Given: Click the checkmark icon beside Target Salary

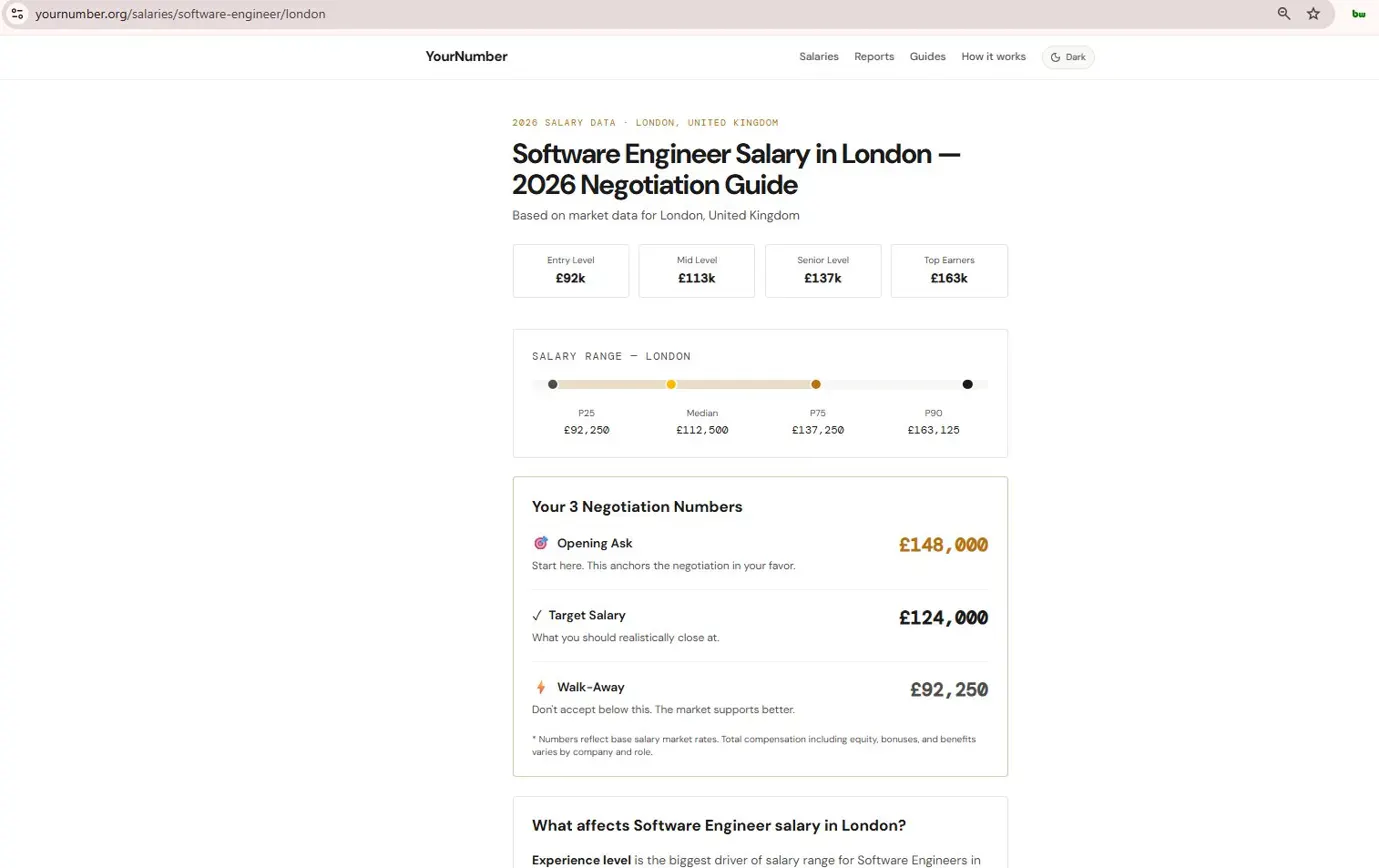Looking at the screenshot, I should [537, 615].
